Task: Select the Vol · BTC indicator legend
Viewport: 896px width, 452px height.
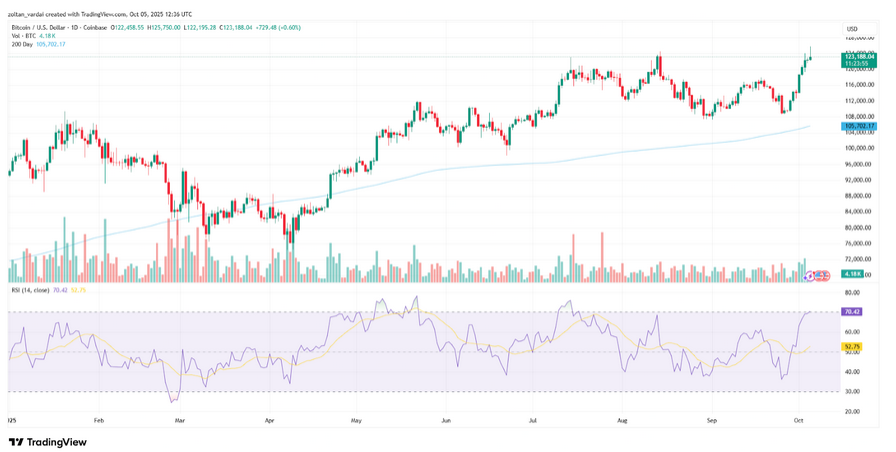Action: 23,37
